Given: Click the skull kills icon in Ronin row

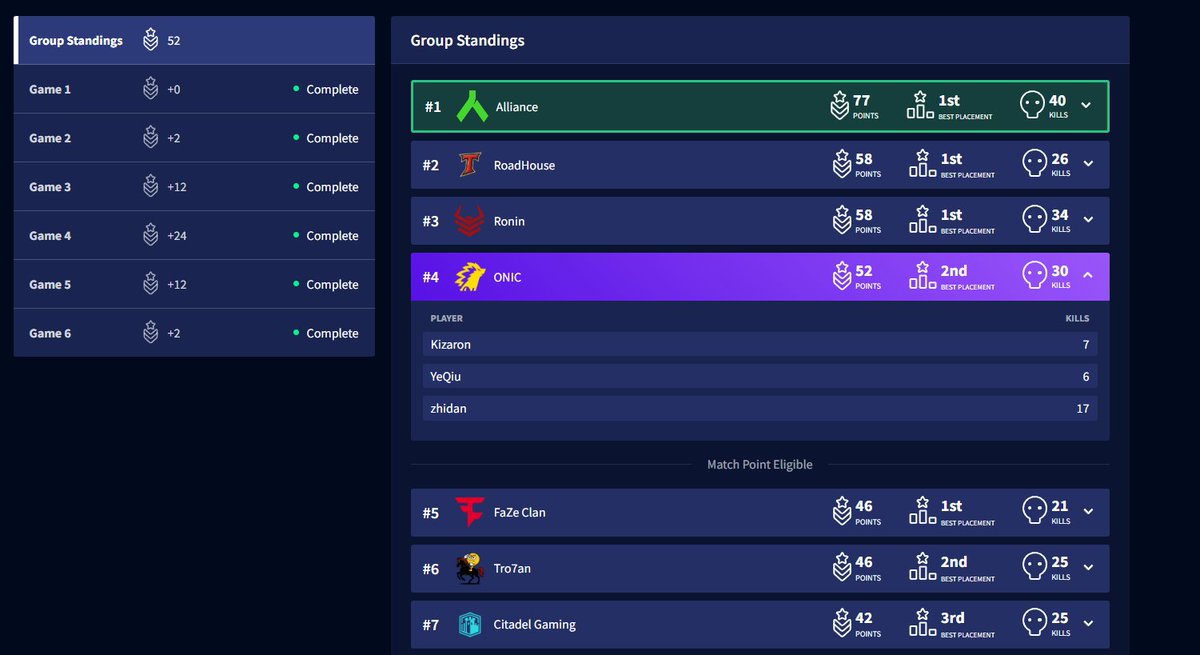Looking at the screenshot, I should point(1034,220).
